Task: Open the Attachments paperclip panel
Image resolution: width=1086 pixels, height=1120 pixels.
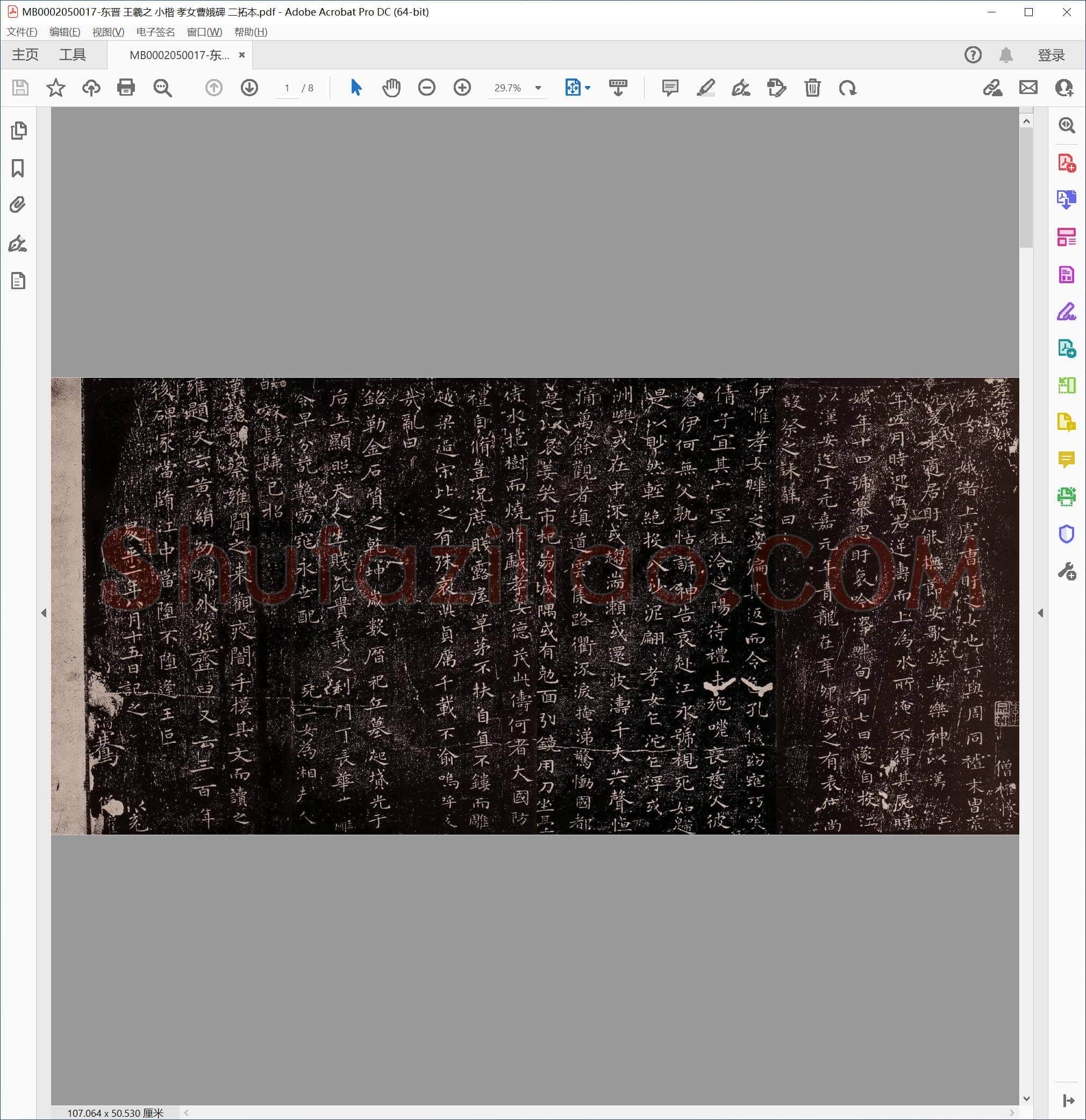Action: [x=18, y=205]
